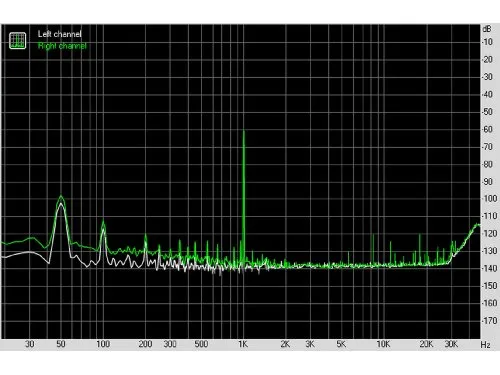Click the -140 dB axis label
The width and height of the screenshot is (500, 375).
[x=489, y=268]
